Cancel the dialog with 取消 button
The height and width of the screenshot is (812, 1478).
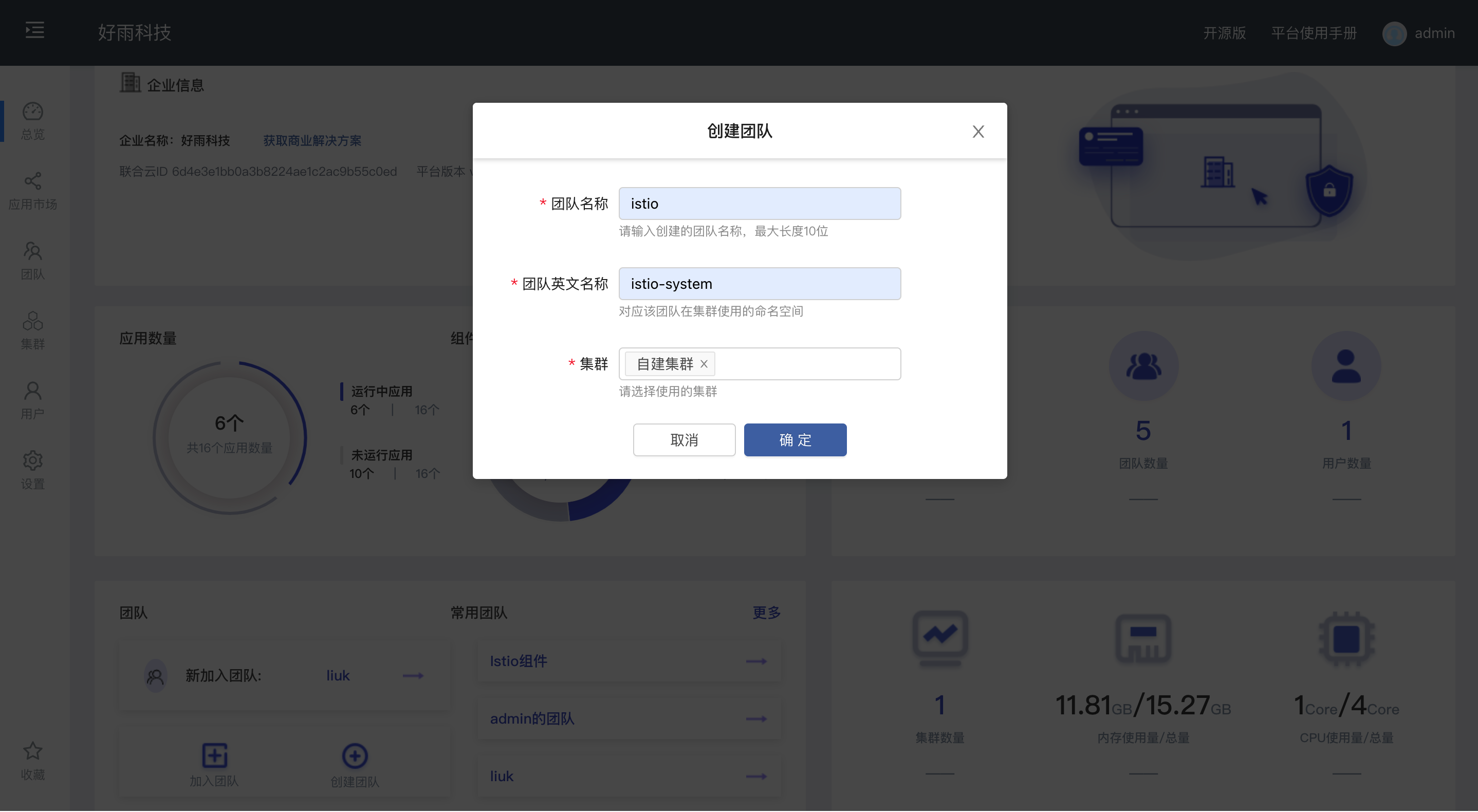click(684, 439)
